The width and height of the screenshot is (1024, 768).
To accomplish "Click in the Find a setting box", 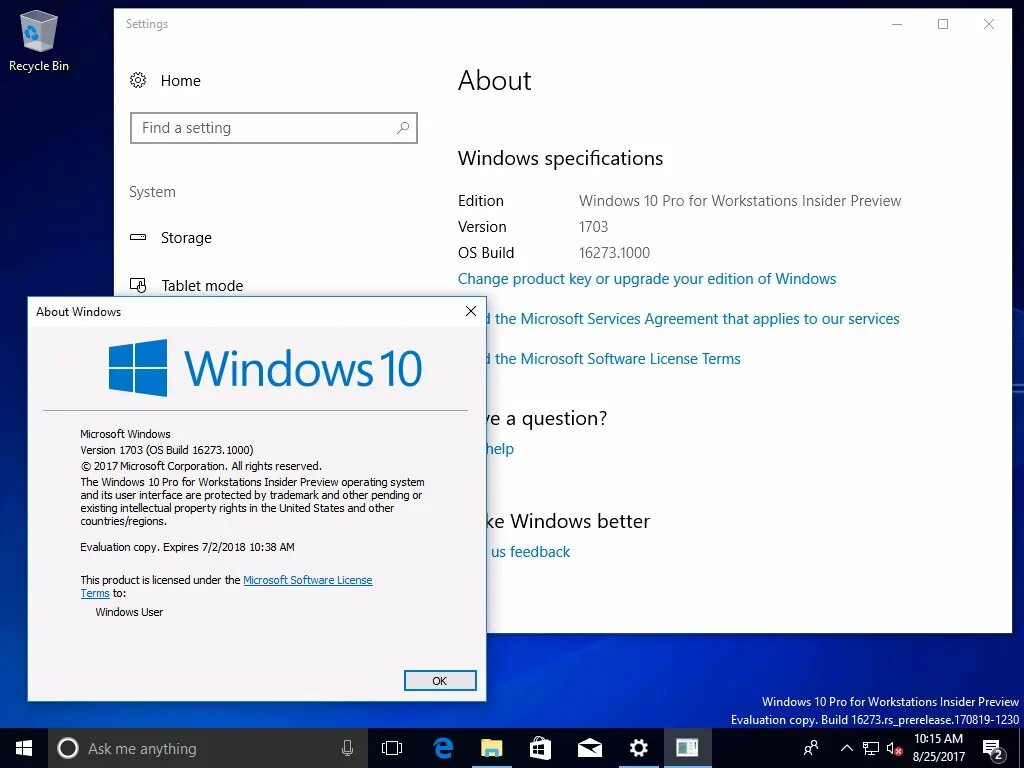I will [274, 128].
